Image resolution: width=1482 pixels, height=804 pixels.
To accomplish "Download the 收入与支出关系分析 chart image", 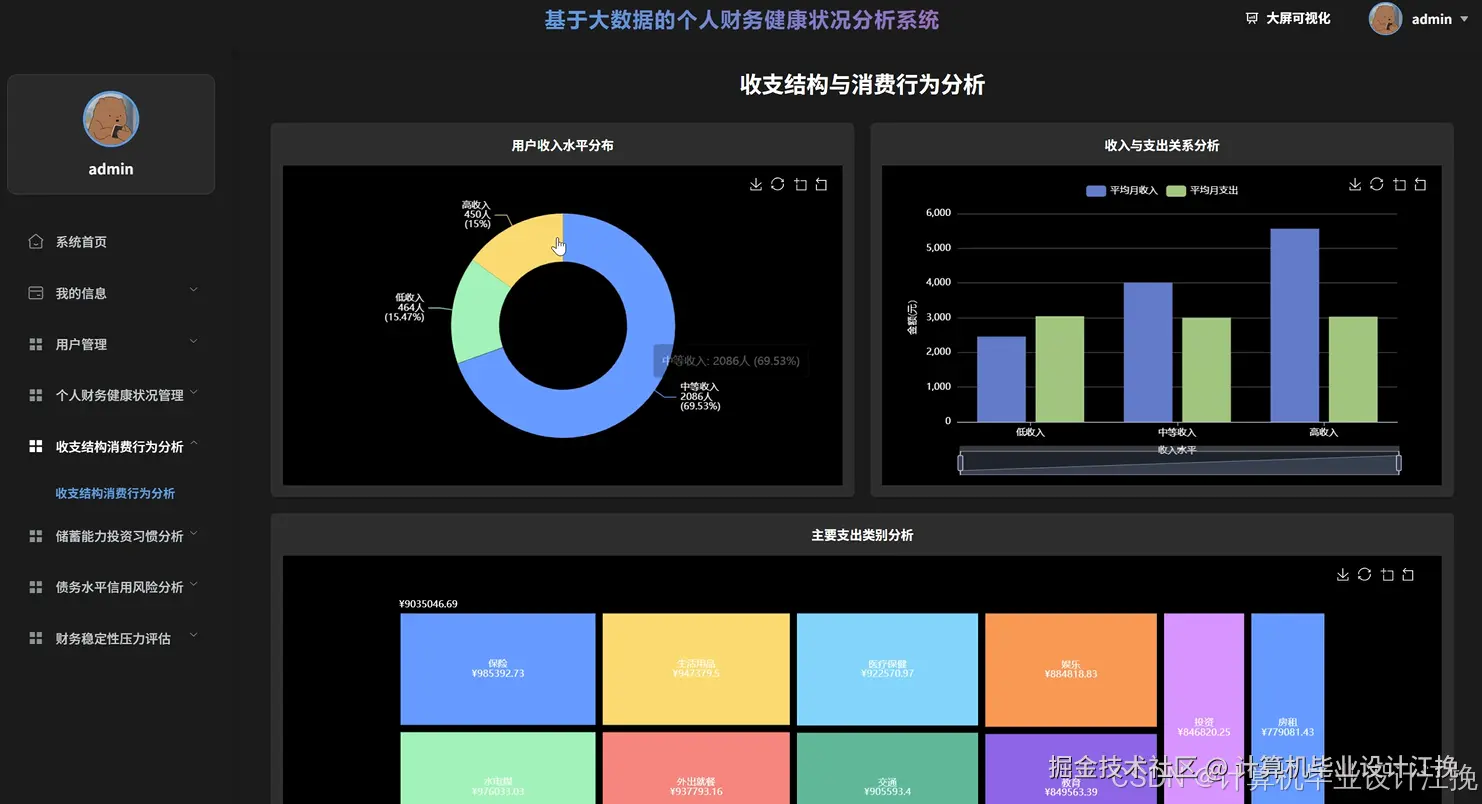I will (1355, 184).
